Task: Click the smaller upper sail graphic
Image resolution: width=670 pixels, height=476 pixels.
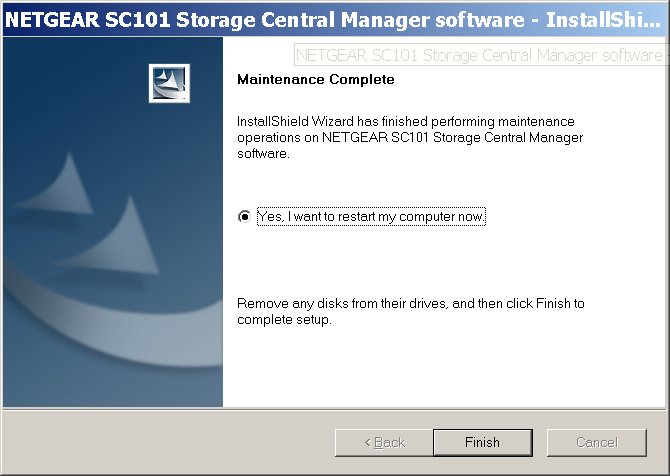Action: pyautogui.click(x=58, y=186)
